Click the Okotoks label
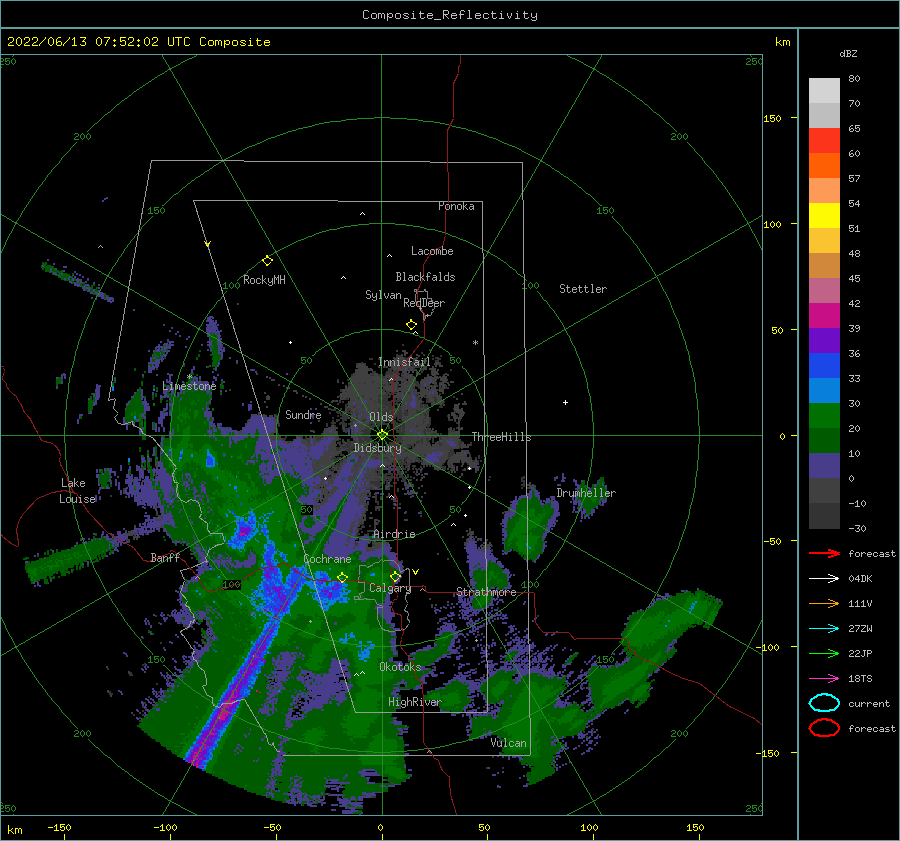This screenshot has height=841, width=900. pyautogui.click(x=400, y=667)
